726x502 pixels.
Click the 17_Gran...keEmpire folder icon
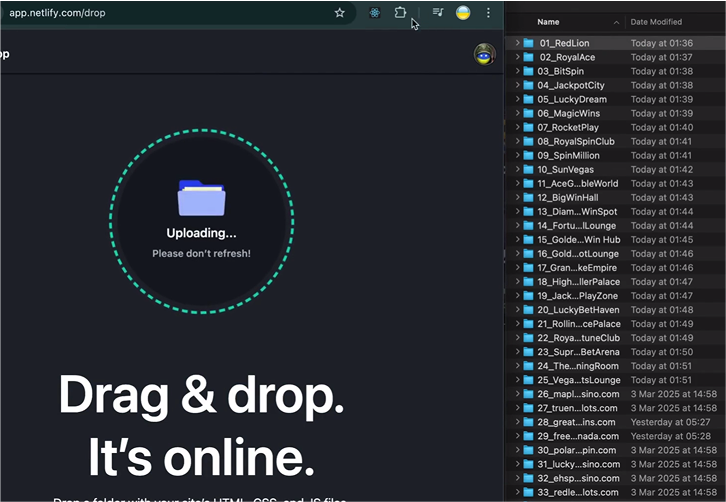click(x=528, y=268)
